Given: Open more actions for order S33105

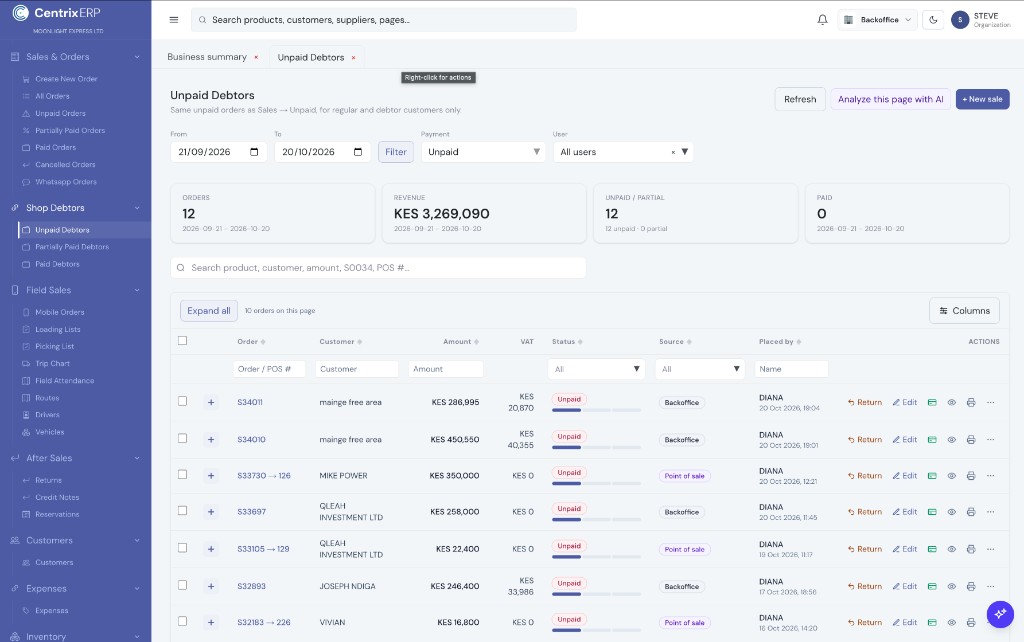Looking at the screenshot, I should coord(991,549).
